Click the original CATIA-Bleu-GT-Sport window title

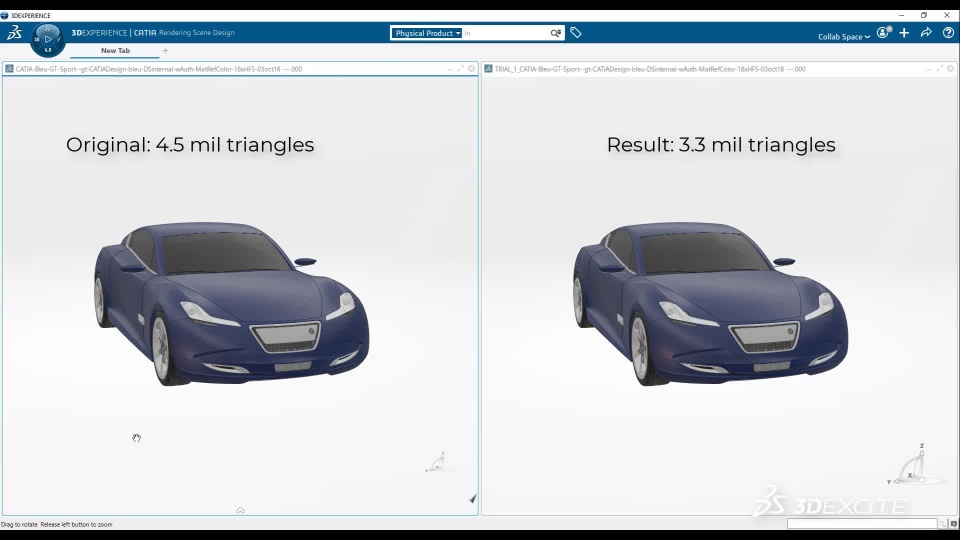tap(159, 69)
